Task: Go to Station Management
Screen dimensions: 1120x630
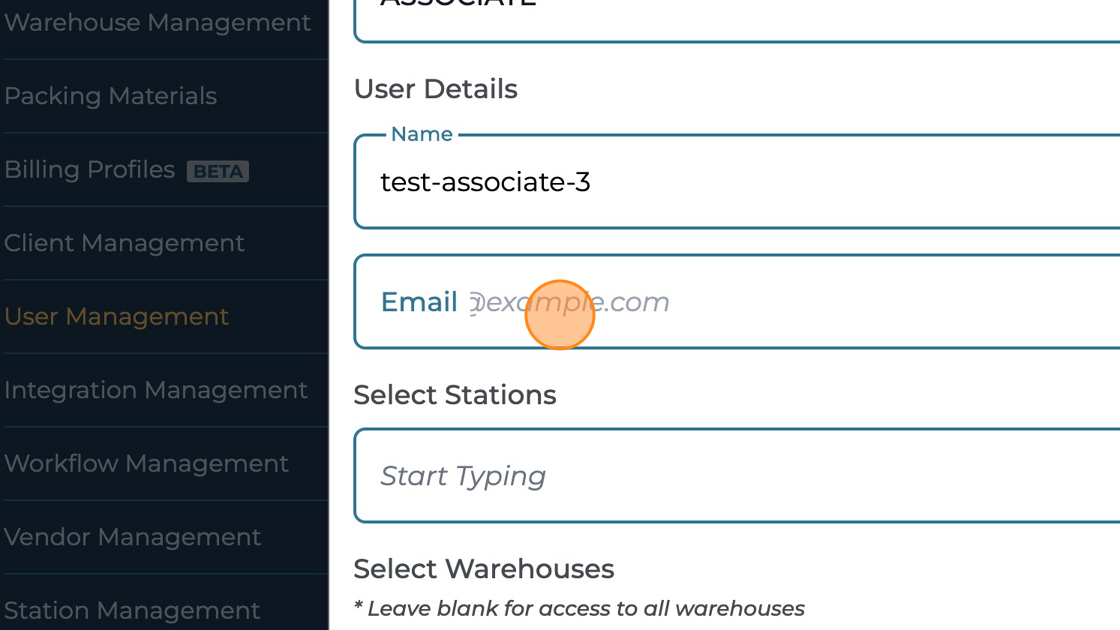Action: 132,610
